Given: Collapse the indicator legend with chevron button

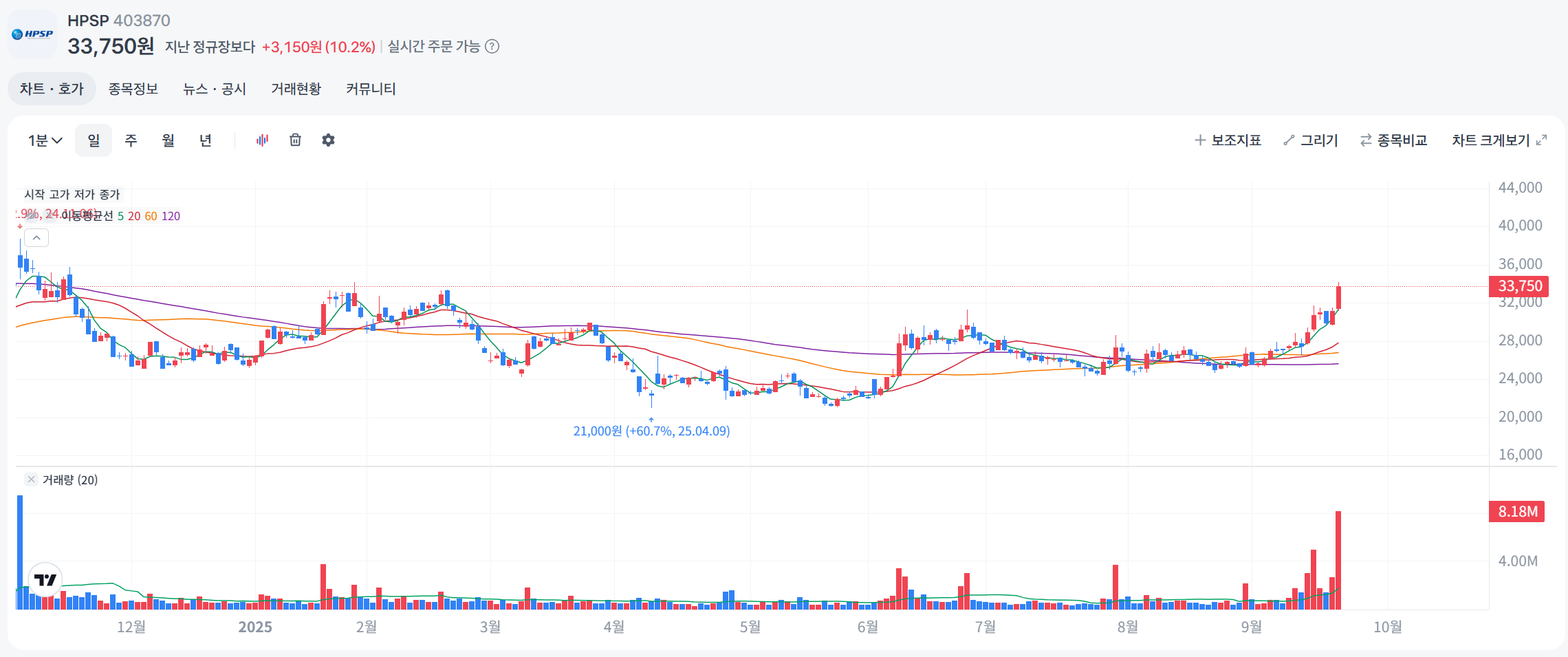Looking at the screenshot, I should (36, 238).
